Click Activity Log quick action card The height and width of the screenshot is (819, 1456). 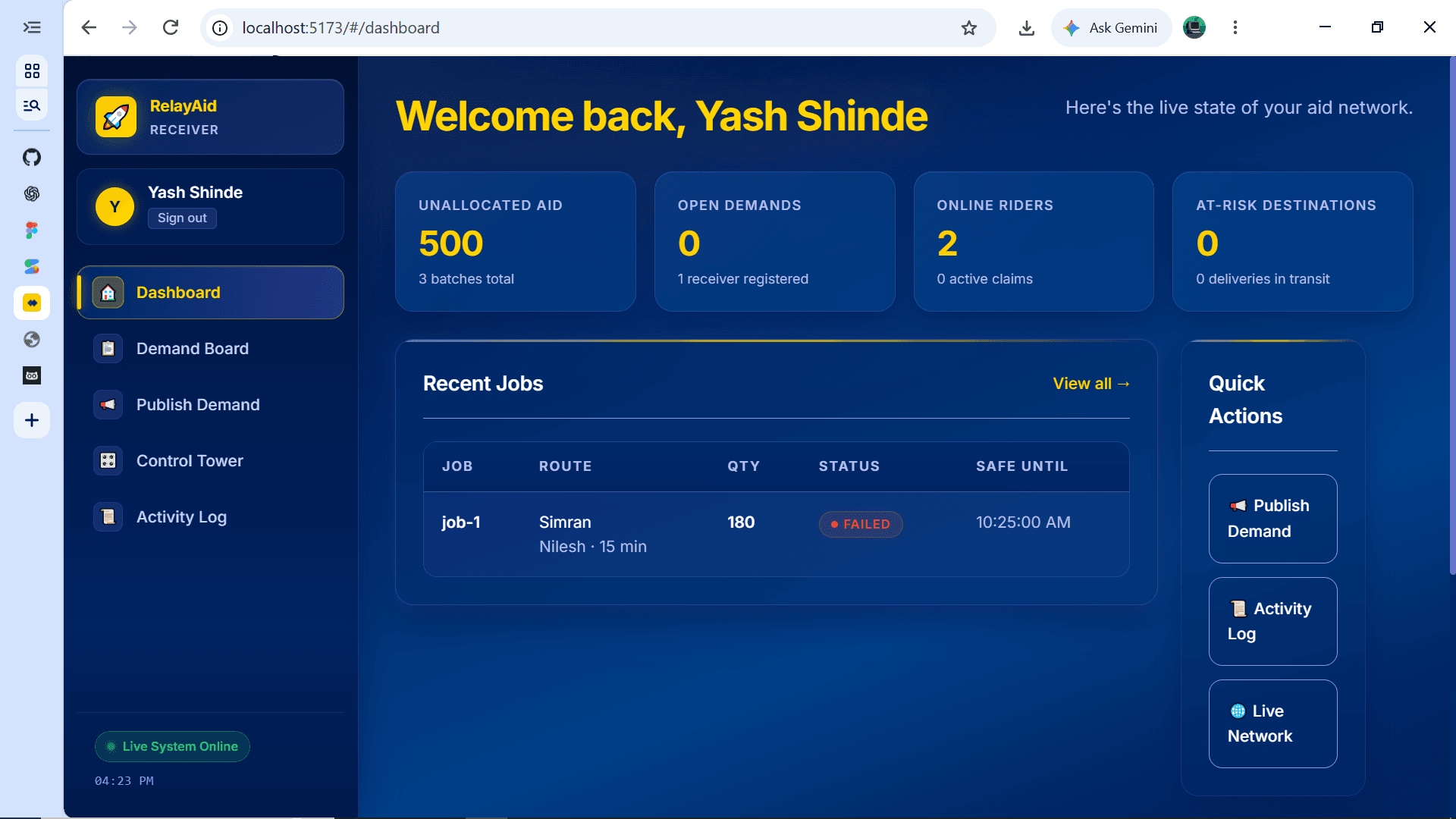coord(1273,622)
